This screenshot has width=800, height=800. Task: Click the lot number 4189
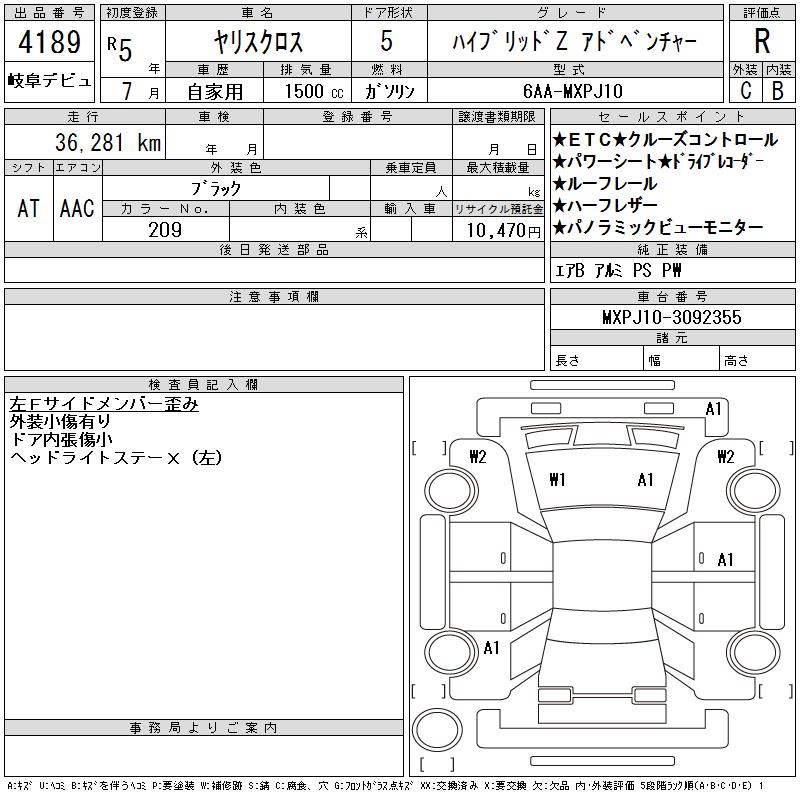click(50, 43)
